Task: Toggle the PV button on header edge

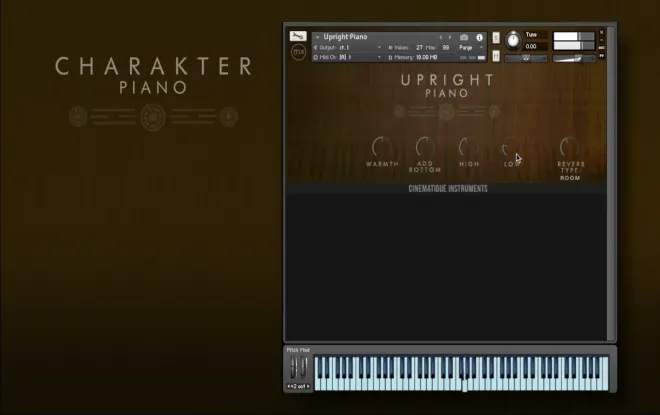Action: [602, 56]
